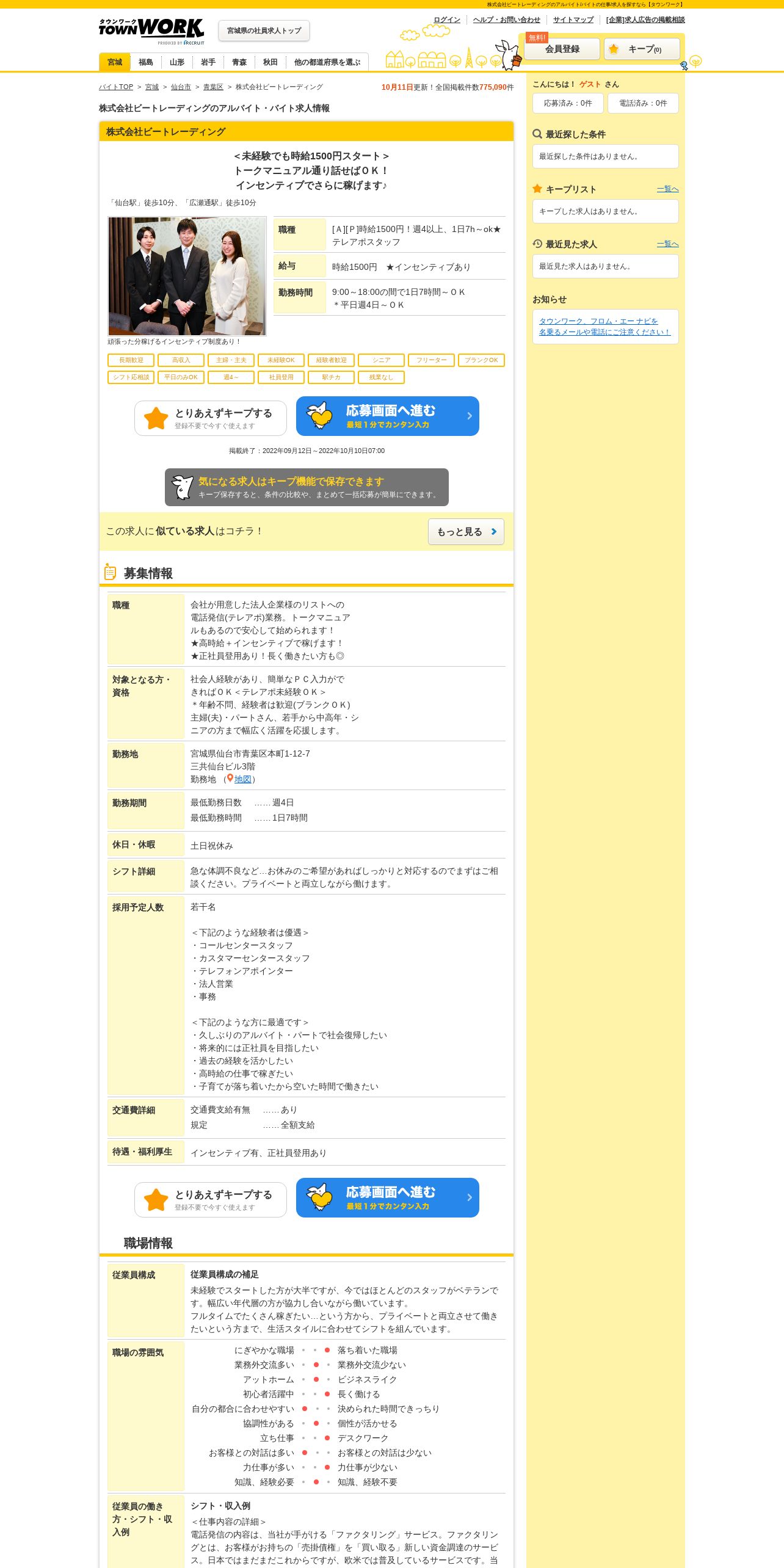
Task: Open 一覧へ link for キープリスト
Action: [x=668, y=189]
